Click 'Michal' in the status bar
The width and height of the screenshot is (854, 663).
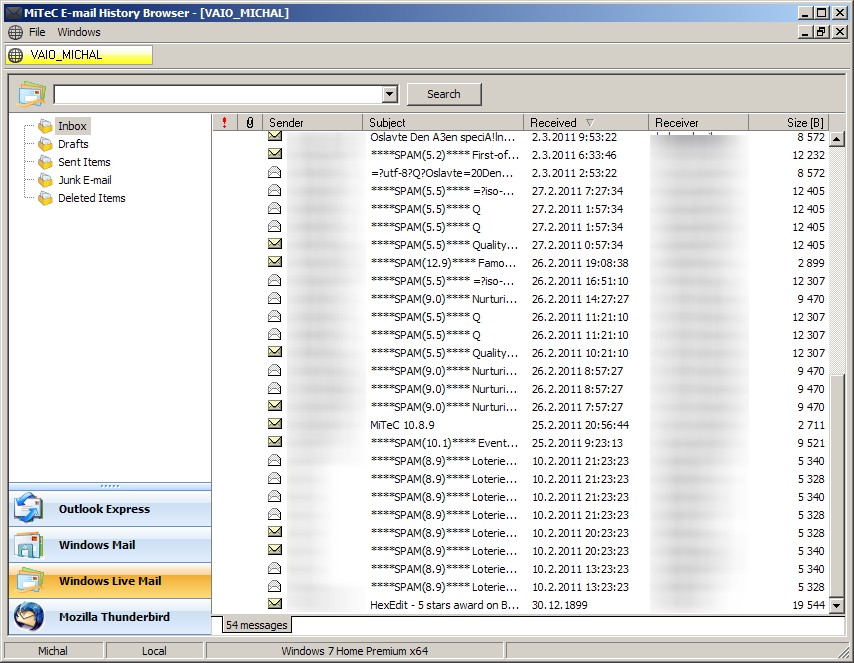(x=53, y=651)
